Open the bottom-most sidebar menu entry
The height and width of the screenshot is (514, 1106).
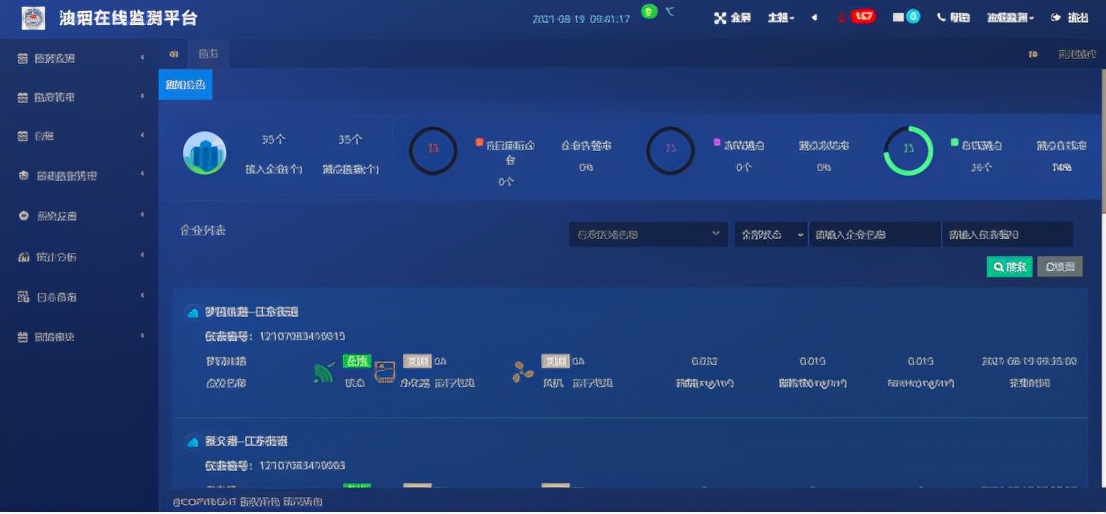(80, 337)
